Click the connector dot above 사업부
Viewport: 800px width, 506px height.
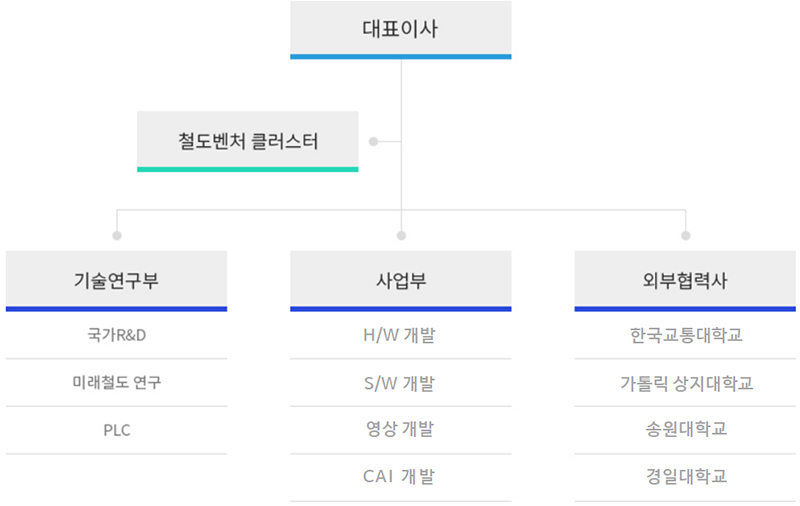(x=401, y=236)
